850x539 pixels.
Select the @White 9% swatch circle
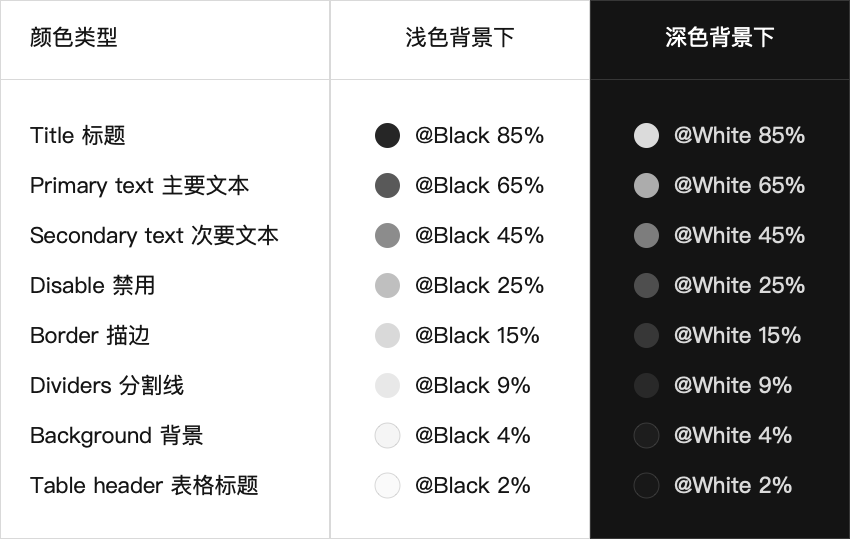[646, 386]
